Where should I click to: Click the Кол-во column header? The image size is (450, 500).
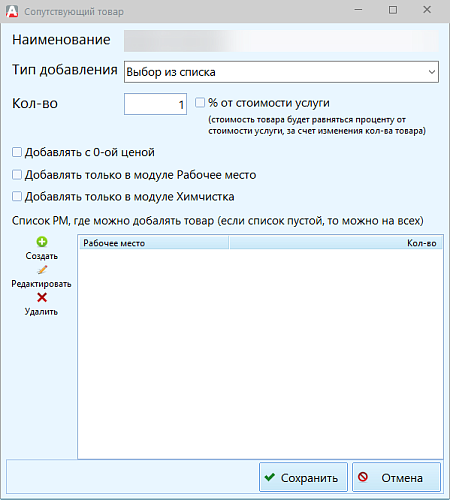click(x=336, y=243)
